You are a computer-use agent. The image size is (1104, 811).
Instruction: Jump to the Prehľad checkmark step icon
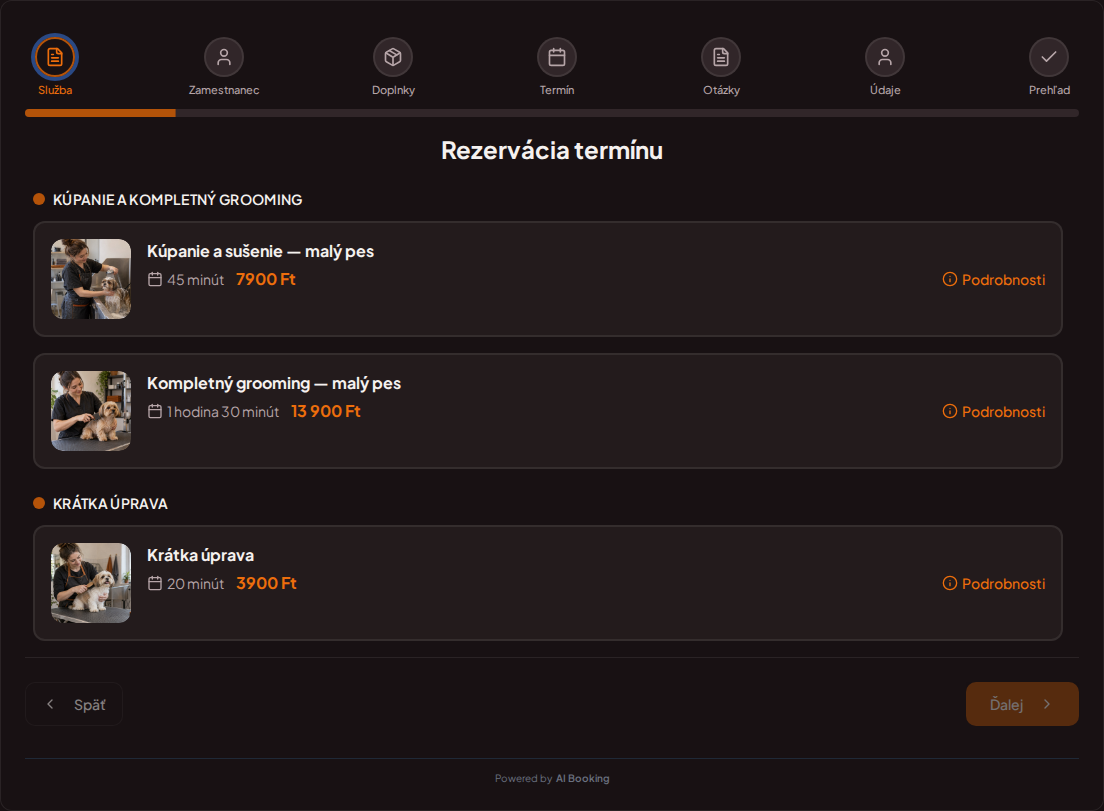click(1049, 57)
